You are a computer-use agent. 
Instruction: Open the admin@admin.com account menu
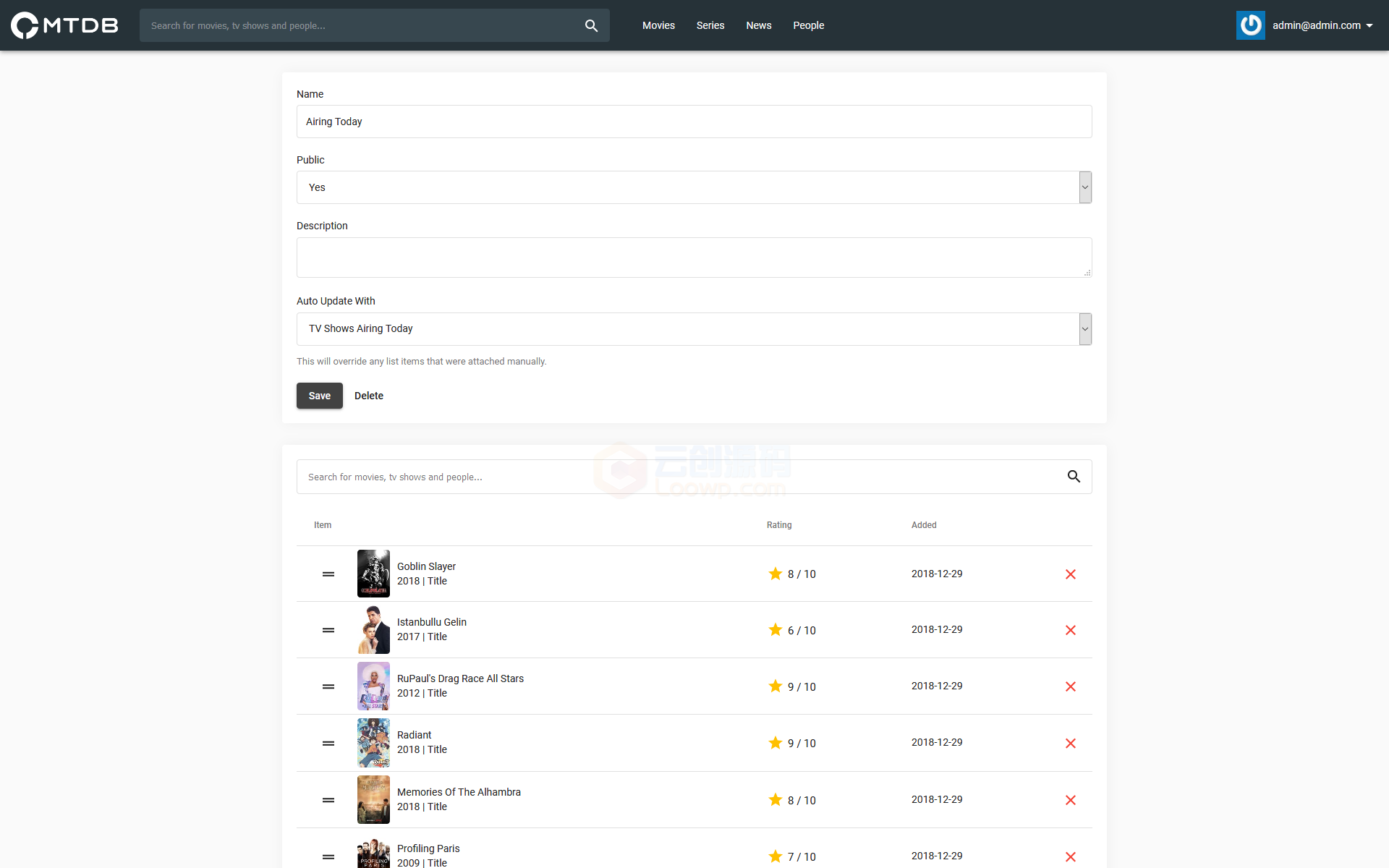tap(1322, 25)
